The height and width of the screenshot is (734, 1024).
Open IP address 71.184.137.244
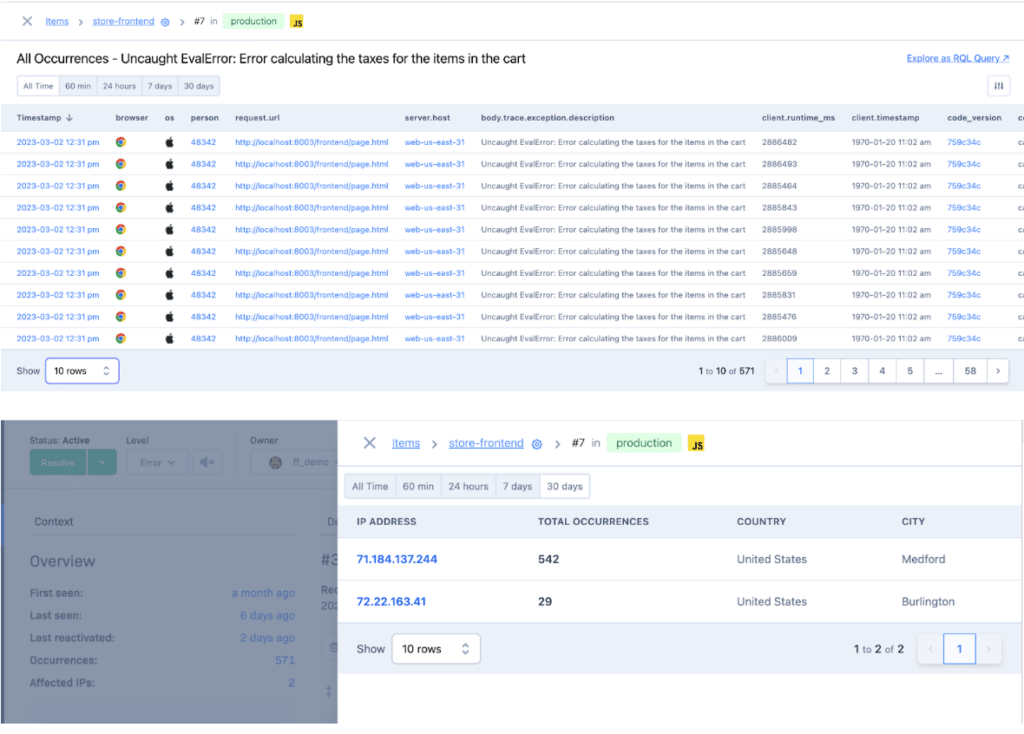pyautogui.click(x=397, y=559)
